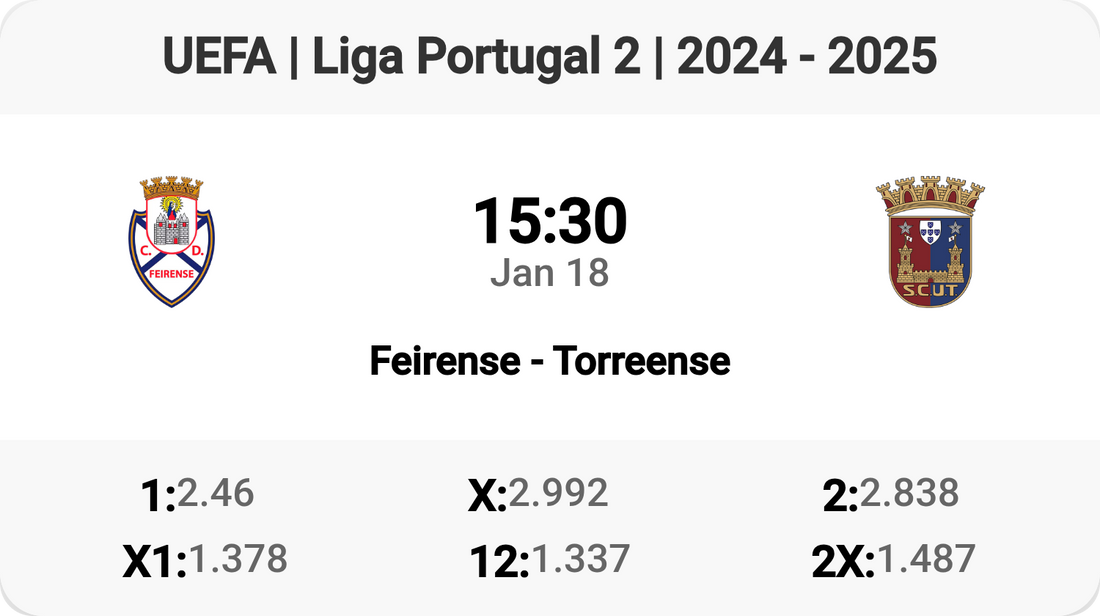1100x616 pixels.
Task: Open Torreense team name in match title
Action: pos(641,360)
